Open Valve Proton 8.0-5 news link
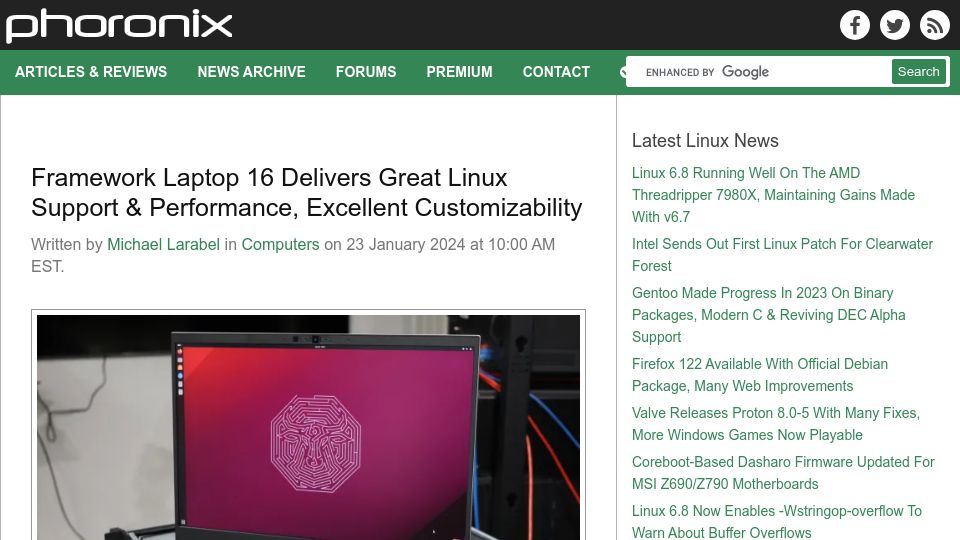960x540 pixels. pyautogui.click(x=776, y=424)
